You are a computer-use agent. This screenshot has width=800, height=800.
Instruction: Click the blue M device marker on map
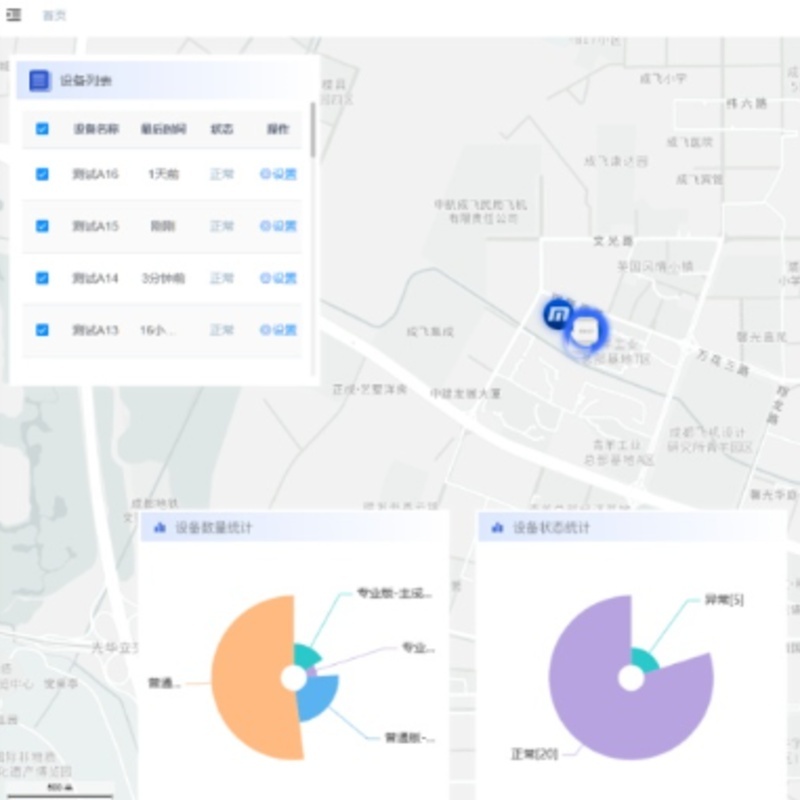558,313
